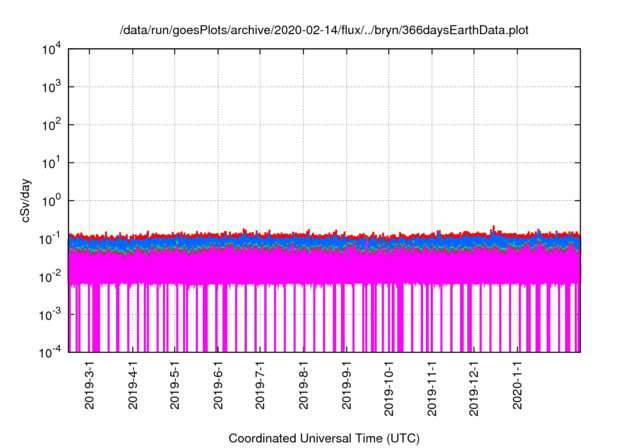The image size is (640, 448).
Task: Click the 2019-4-1 date tick label
Action: [x=133, y=384]
